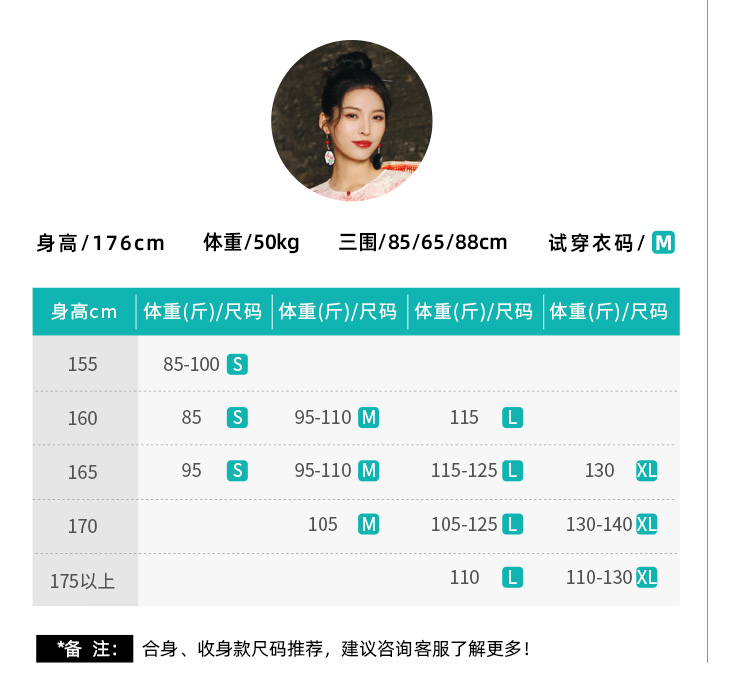Click the L badge in the 175以上 row
Screen dimensions: 750x678
[512, 578]
